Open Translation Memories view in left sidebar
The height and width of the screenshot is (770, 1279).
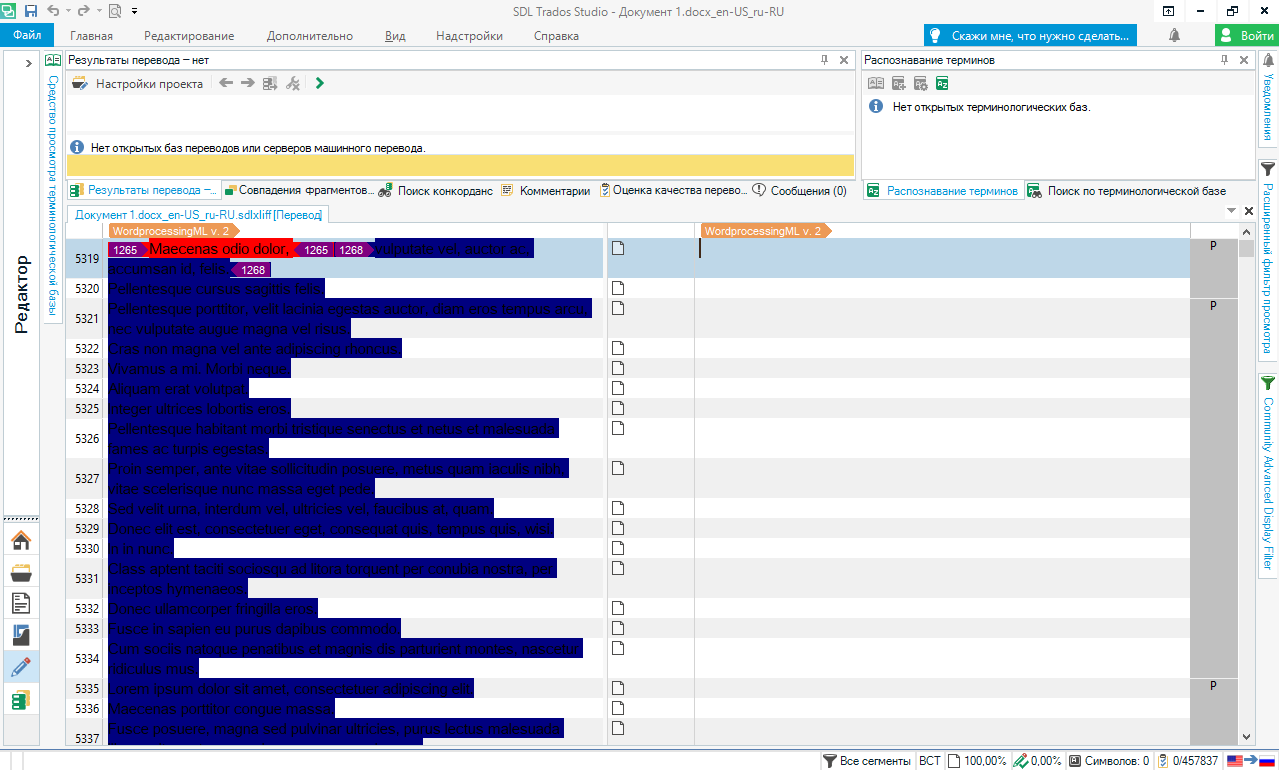point(21,700)
